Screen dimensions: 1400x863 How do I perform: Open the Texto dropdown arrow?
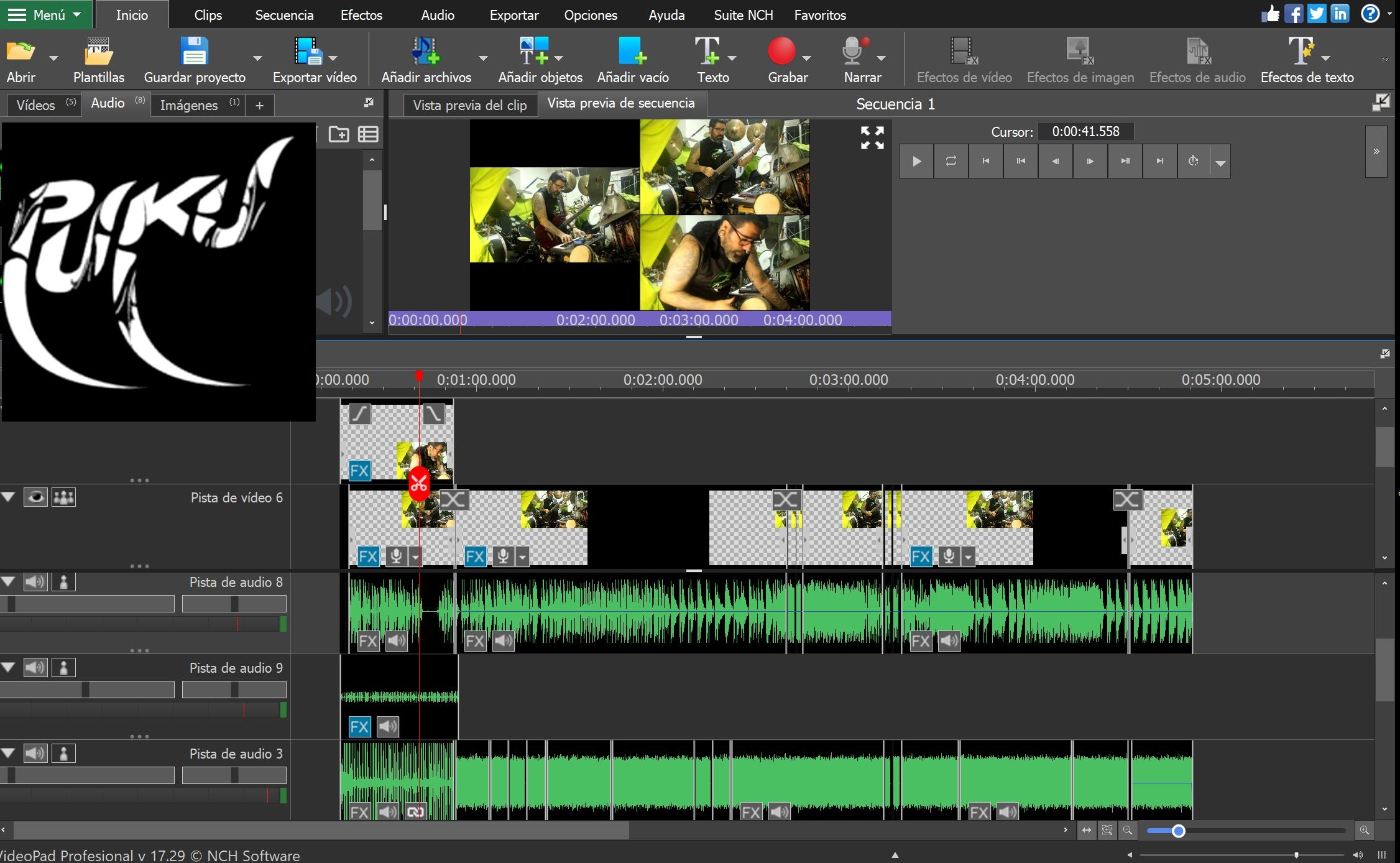click(732, 58)
